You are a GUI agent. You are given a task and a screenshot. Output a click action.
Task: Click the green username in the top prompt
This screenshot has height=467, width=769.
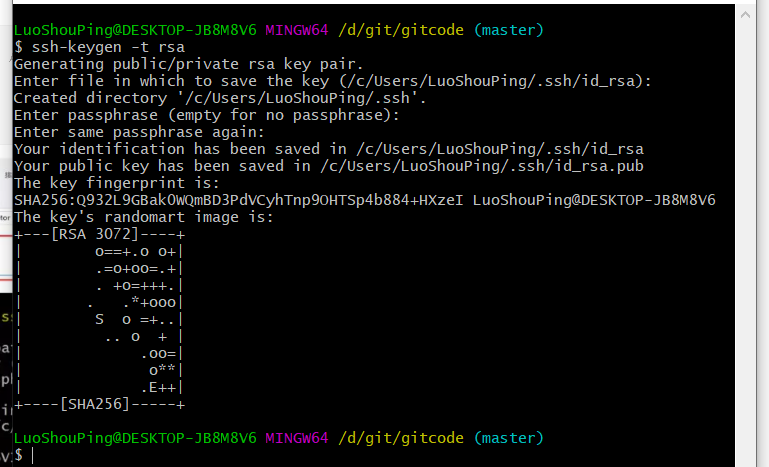pos(135,30)
